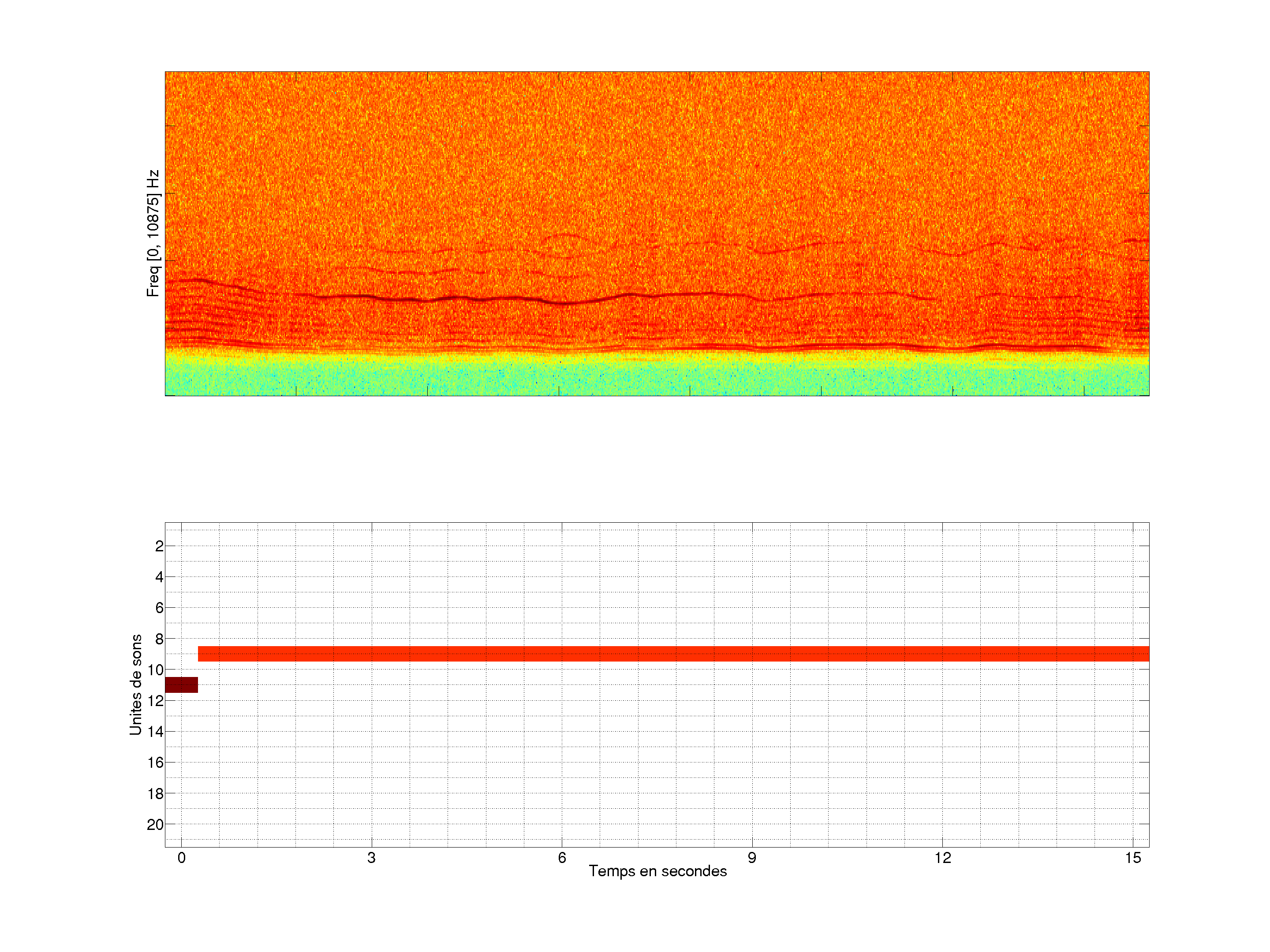Click the 'Unites de sons' y-axis label

[136, 684]
